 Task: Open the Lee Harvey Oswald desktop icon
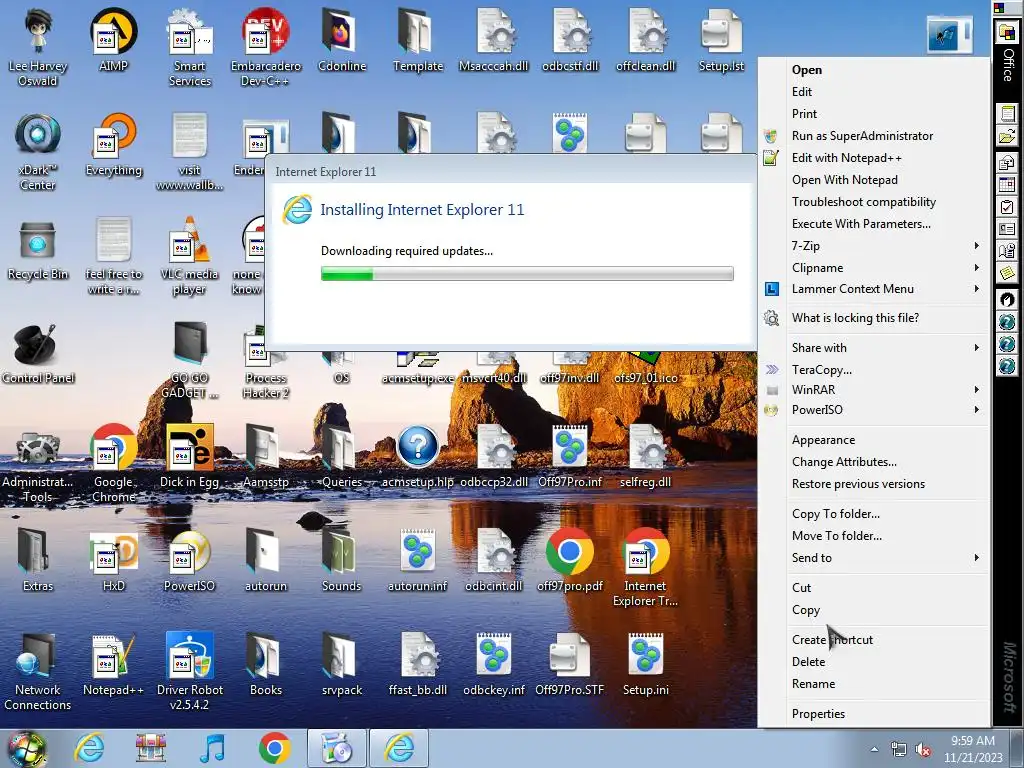coord(37,47)
